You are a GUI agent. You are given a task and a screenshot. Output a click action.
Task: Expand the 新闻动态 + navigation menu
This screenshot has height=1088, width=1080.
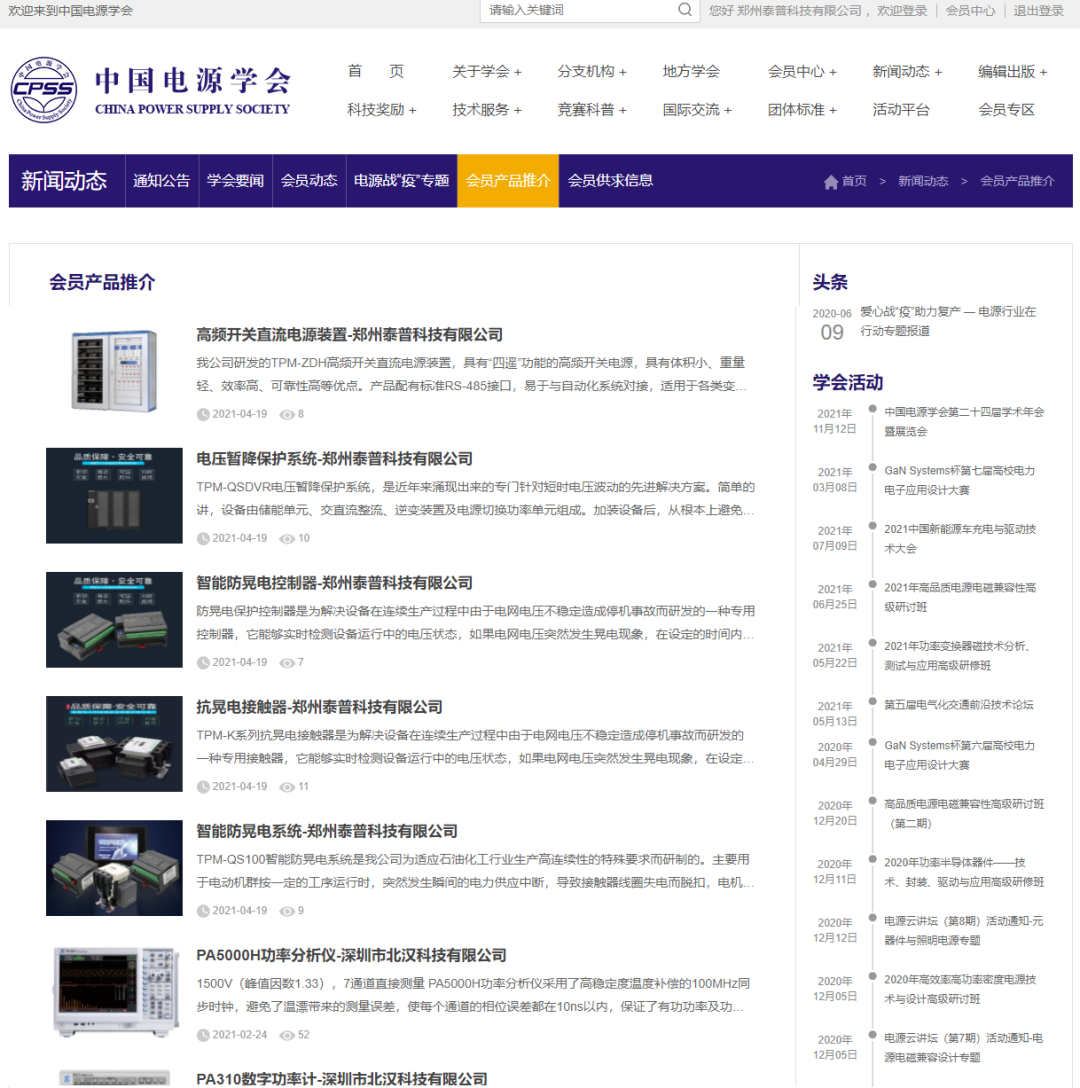click(907, 72)
